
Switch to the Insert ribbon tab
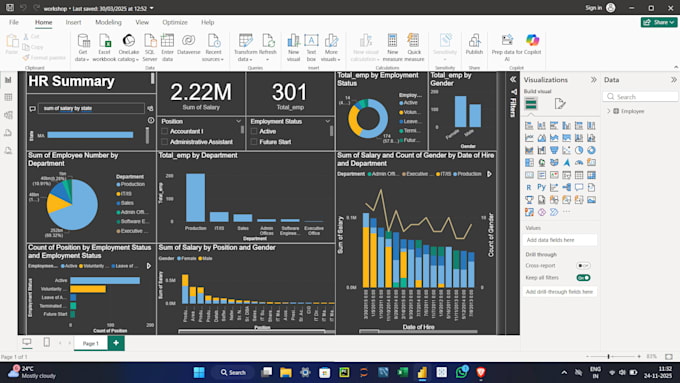coord(73,22)
